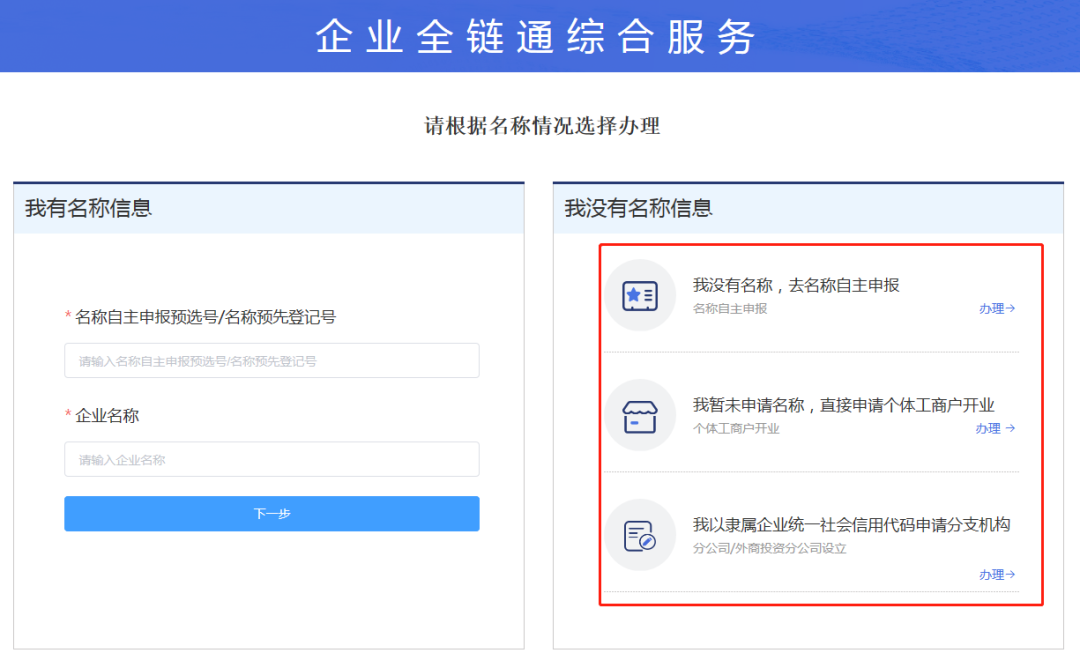The height and width of the screenshot is (653, 1080).
Task: Open 办理 link for 分公司/外商投资分公司设立
Action: (x=996, y=574)
